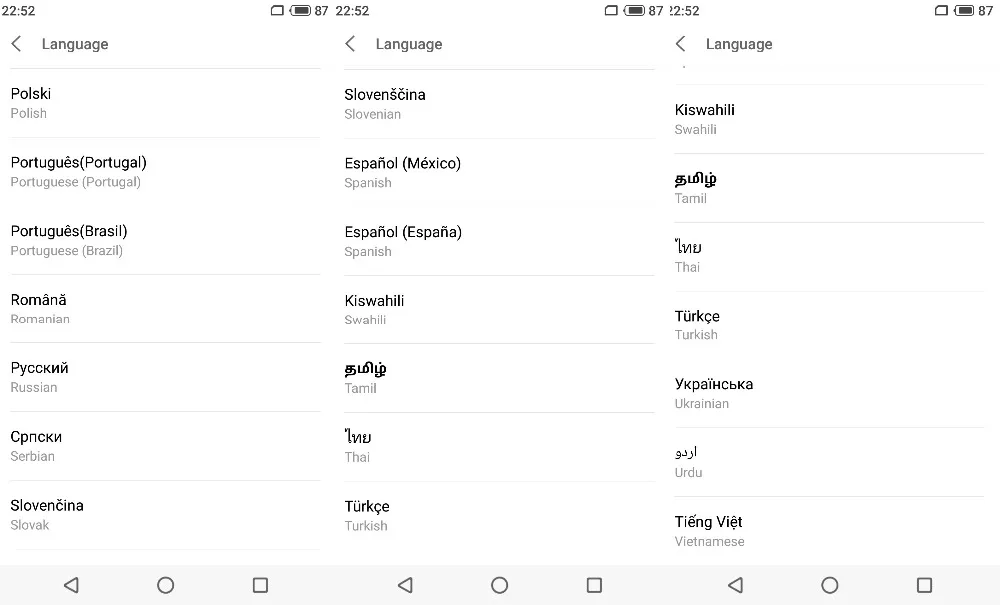
Task: Tap the back arrow on the leftmost Language screen
Action: coord(17,44)
